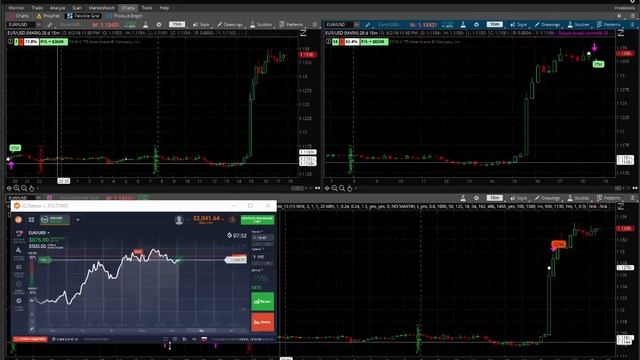Open the profile avatar in IQ Option
Screen dimensions: 640x360
click(179, 220)
